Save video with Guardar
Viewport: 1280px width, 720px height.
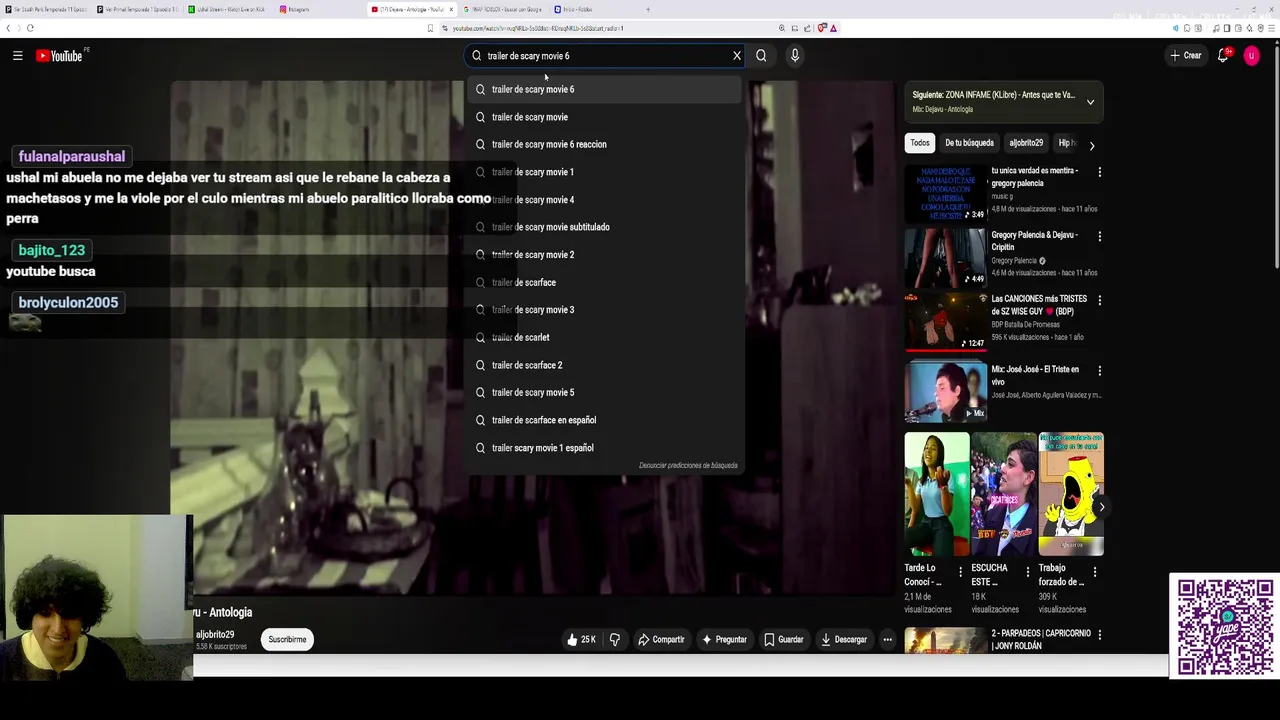tap(784, 639)
